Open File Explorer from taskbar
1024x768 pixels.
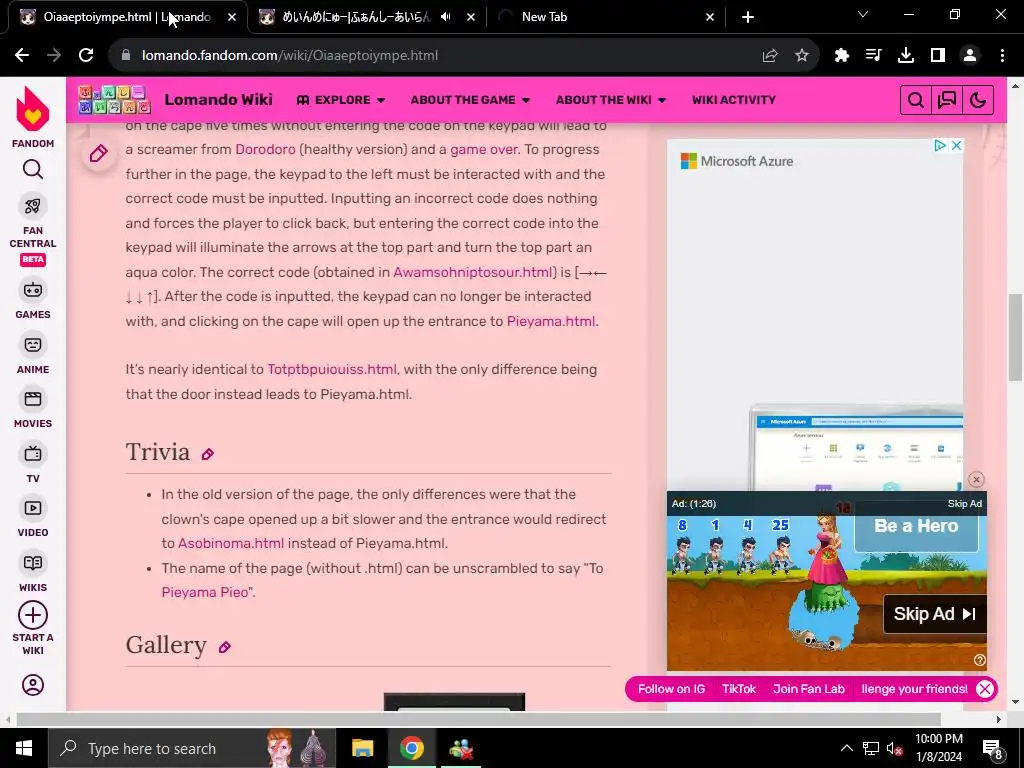[362, 748]
